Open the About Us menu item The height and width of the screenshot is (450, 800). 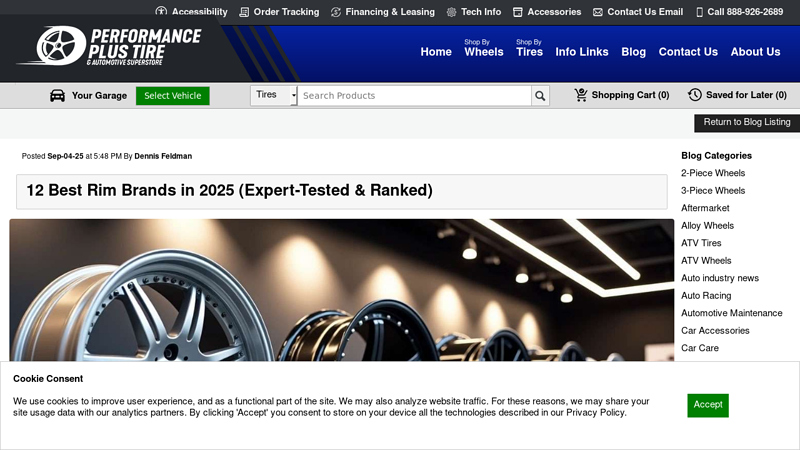click(x=756, y=52)
